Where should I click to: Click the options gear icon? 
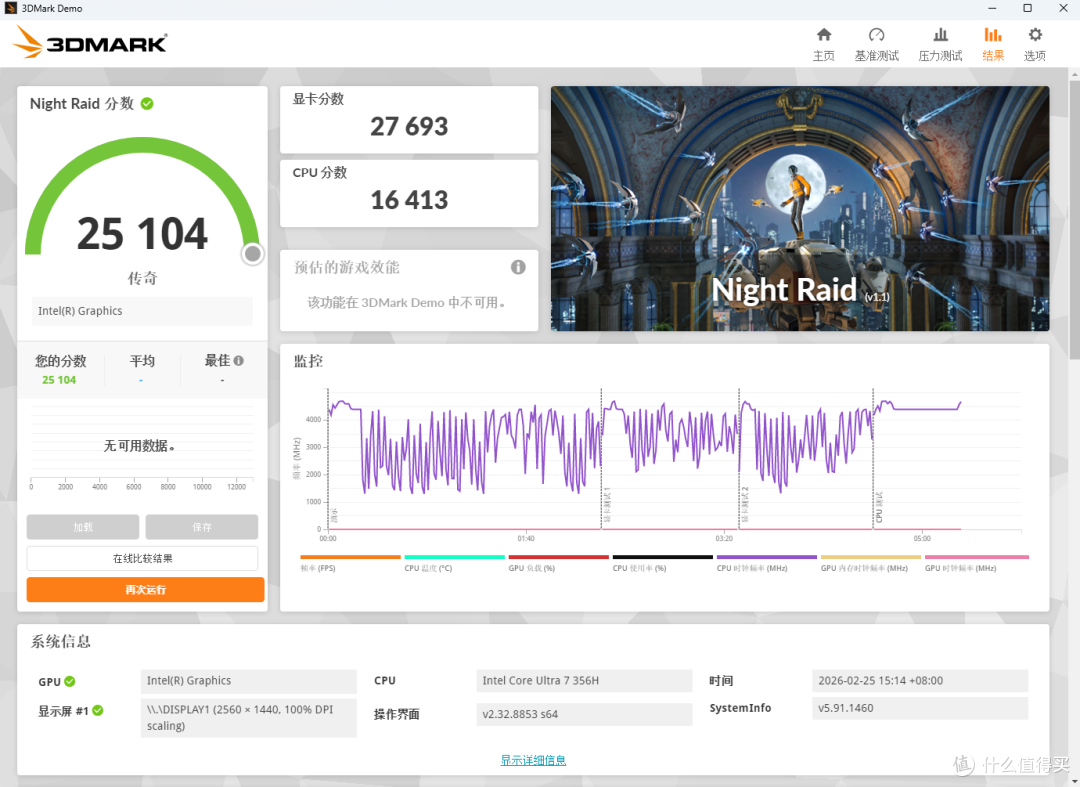click(1035, 34)
